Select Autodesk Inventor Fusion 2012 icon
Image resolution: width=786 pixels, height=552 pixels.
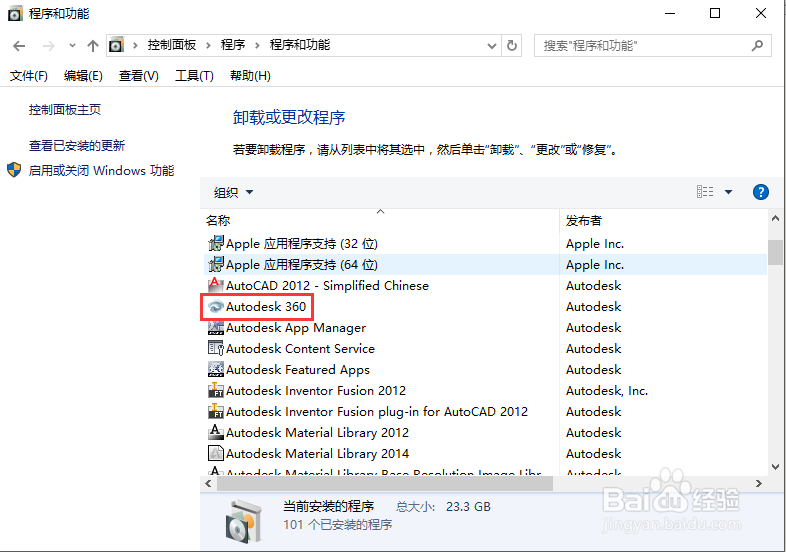click(216, 391)
